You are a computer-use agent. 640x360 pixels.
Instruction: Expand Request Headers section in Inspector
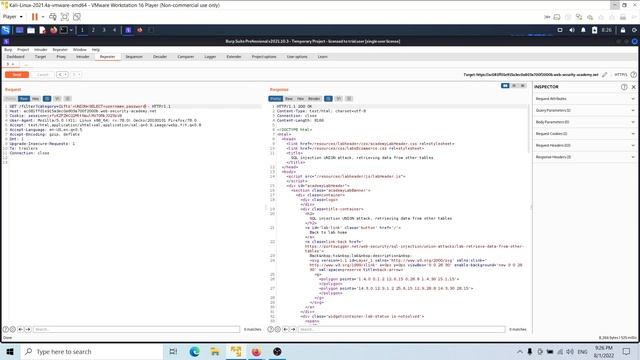(584, 145)
